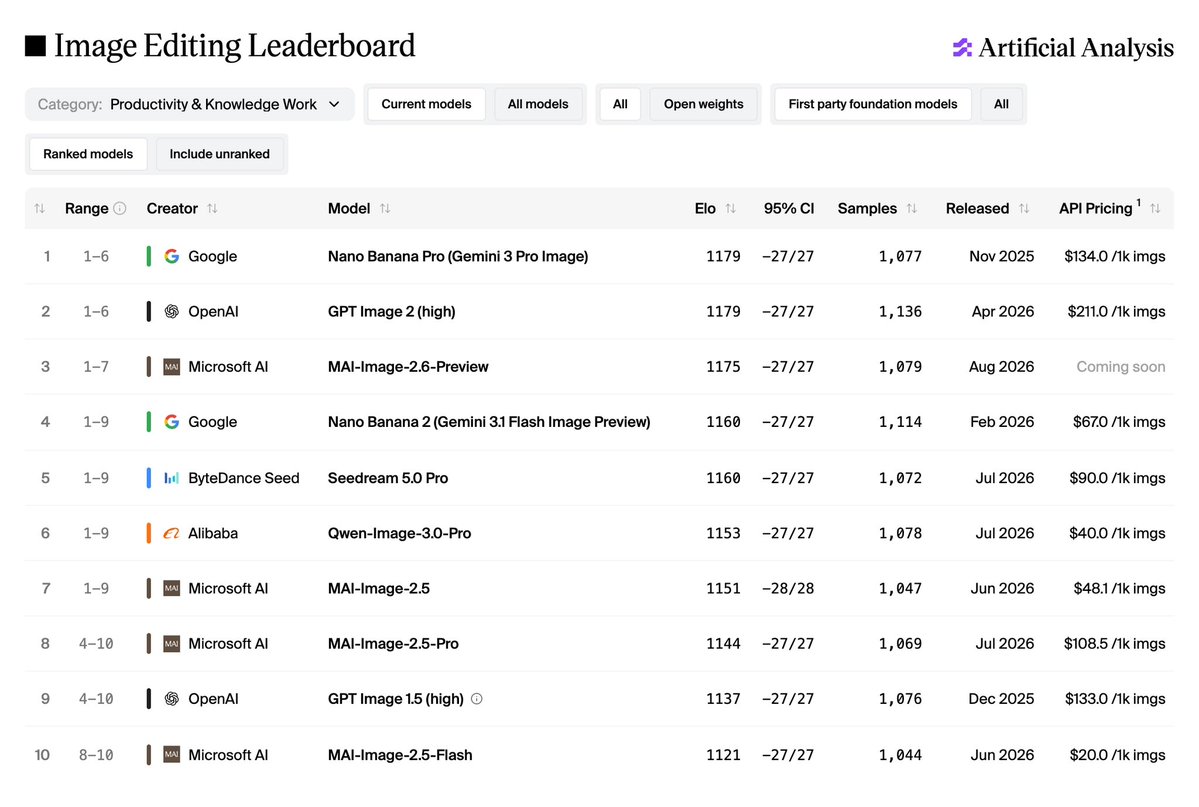The height and width of the screenshot is (807, 1199).
Task: Sort table by API Pricing arrows
Action: point(1155,208)
